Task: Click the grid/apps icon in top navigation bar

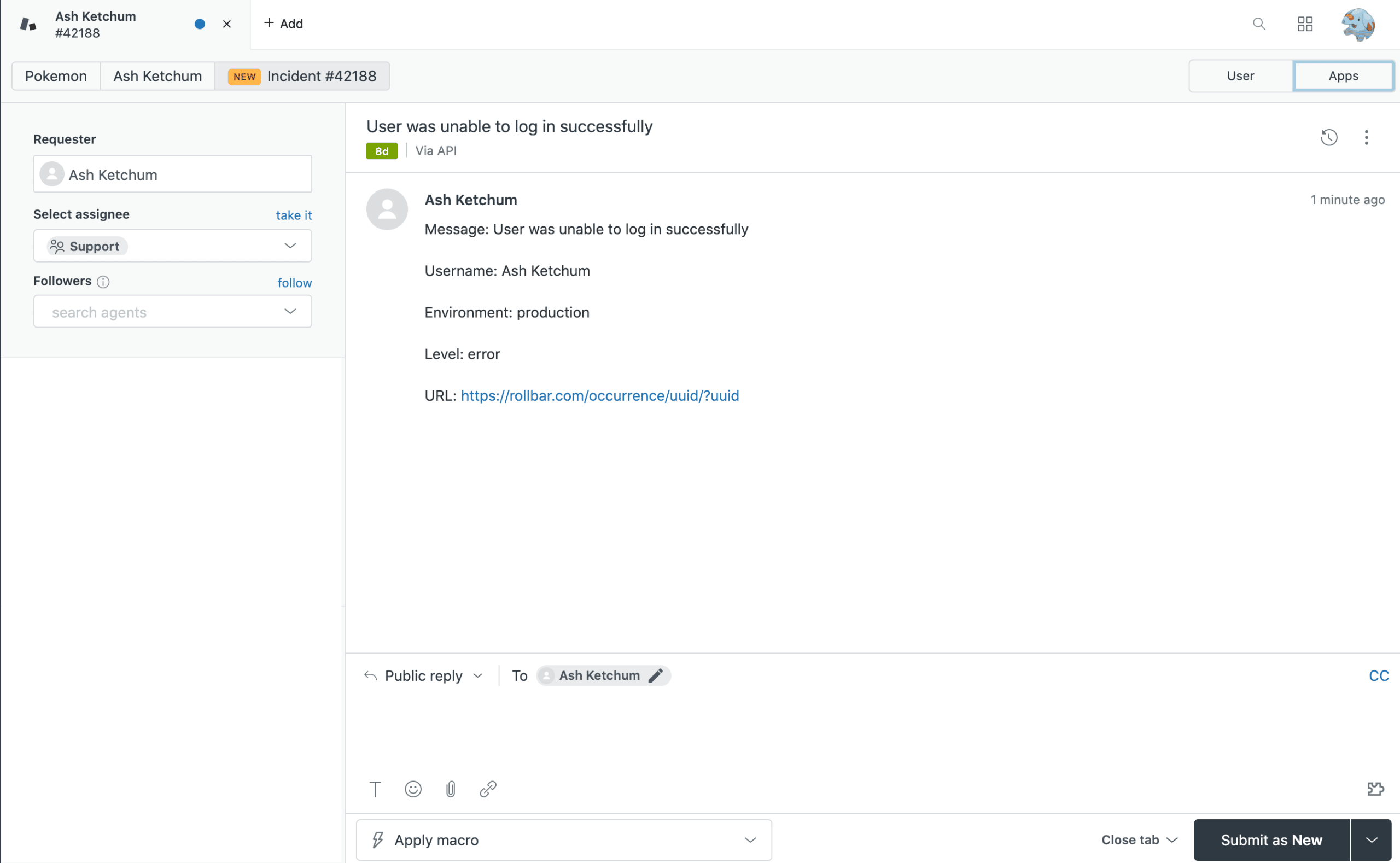Action: click(1305, 24)
